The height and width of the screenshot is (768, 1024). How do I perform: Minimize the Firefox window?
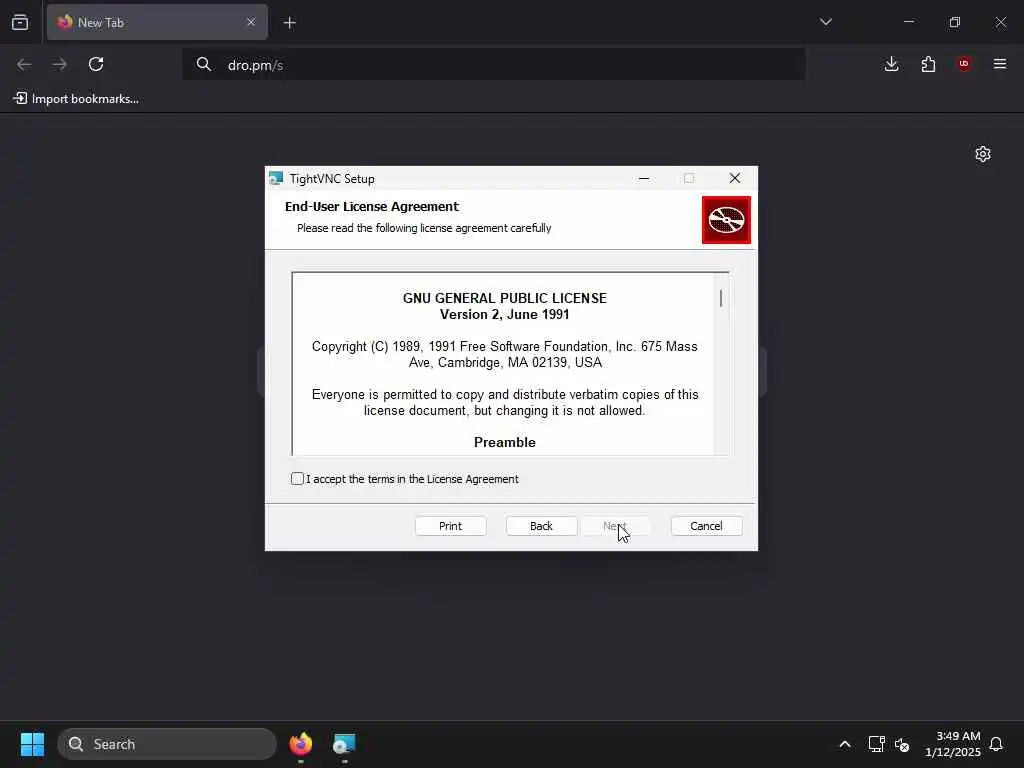click(908, 22)
